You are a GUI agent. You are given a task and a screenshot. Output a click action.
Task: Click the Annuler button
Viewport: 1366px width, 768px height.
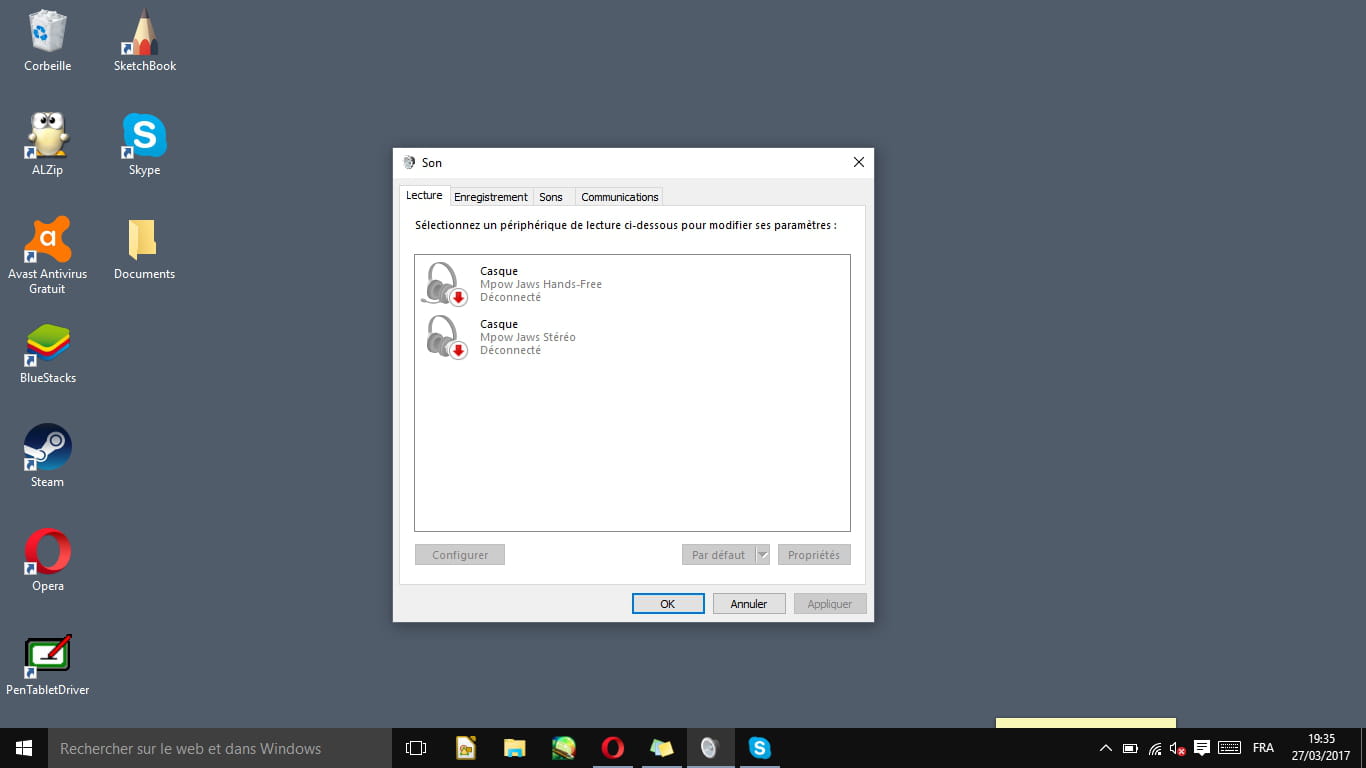tap(748, 604)
